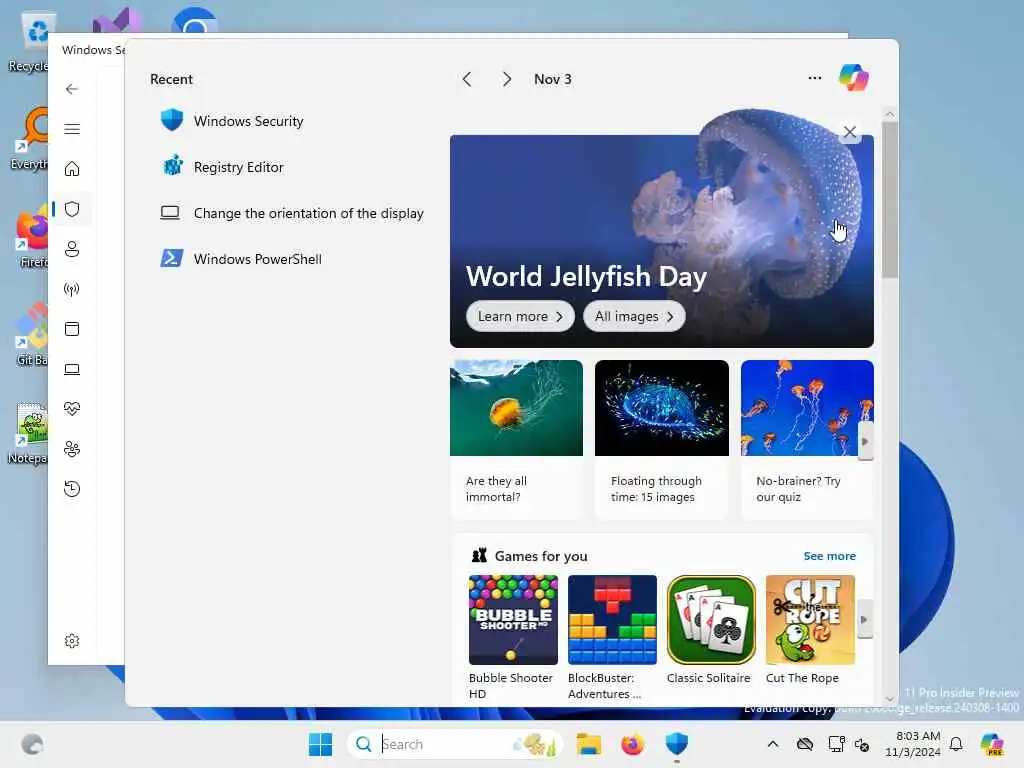The height and width of the screenshot is (768, 1024).
Task: Click the search panel vertical scrollbar
Action: click(889, 200)
